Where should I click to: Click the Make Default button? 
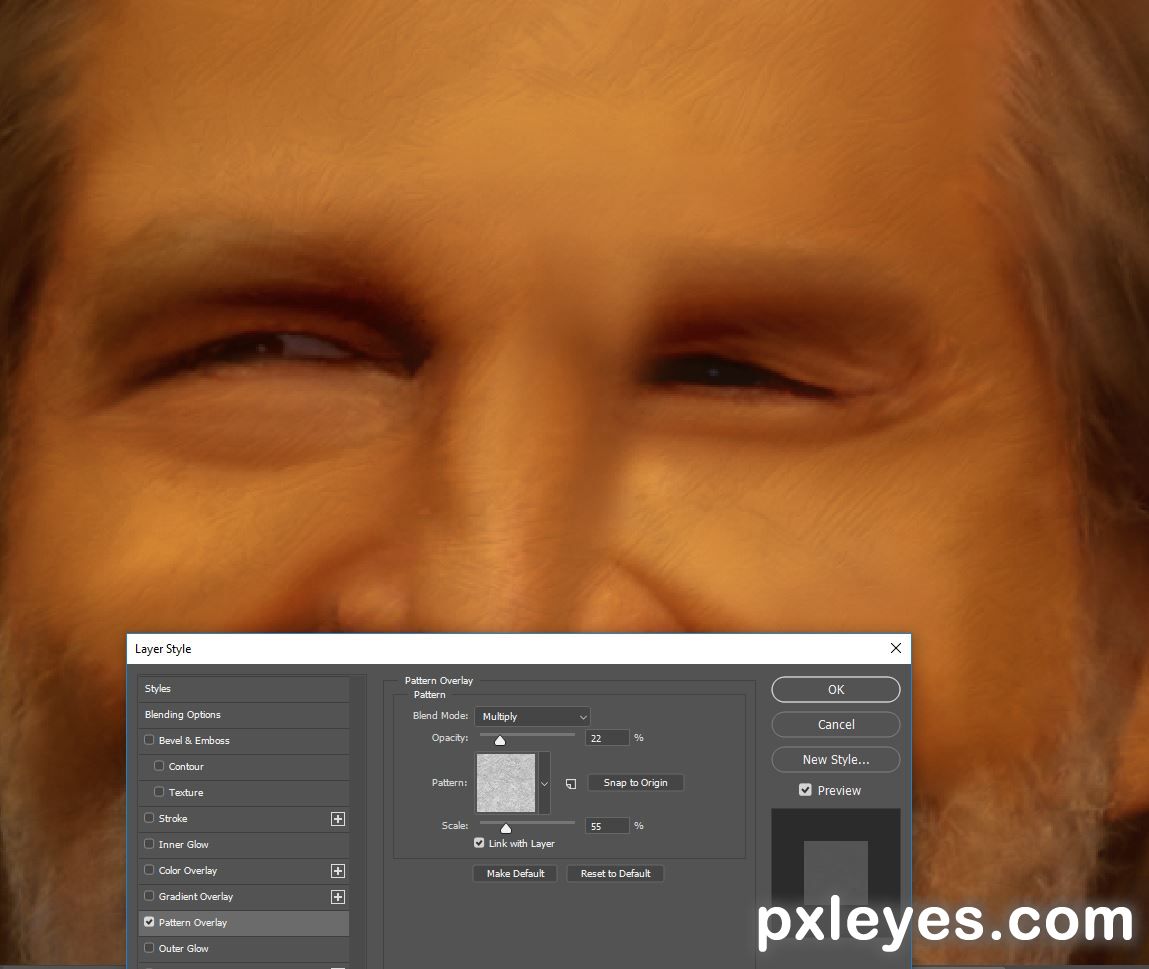[x=515, y=874]
